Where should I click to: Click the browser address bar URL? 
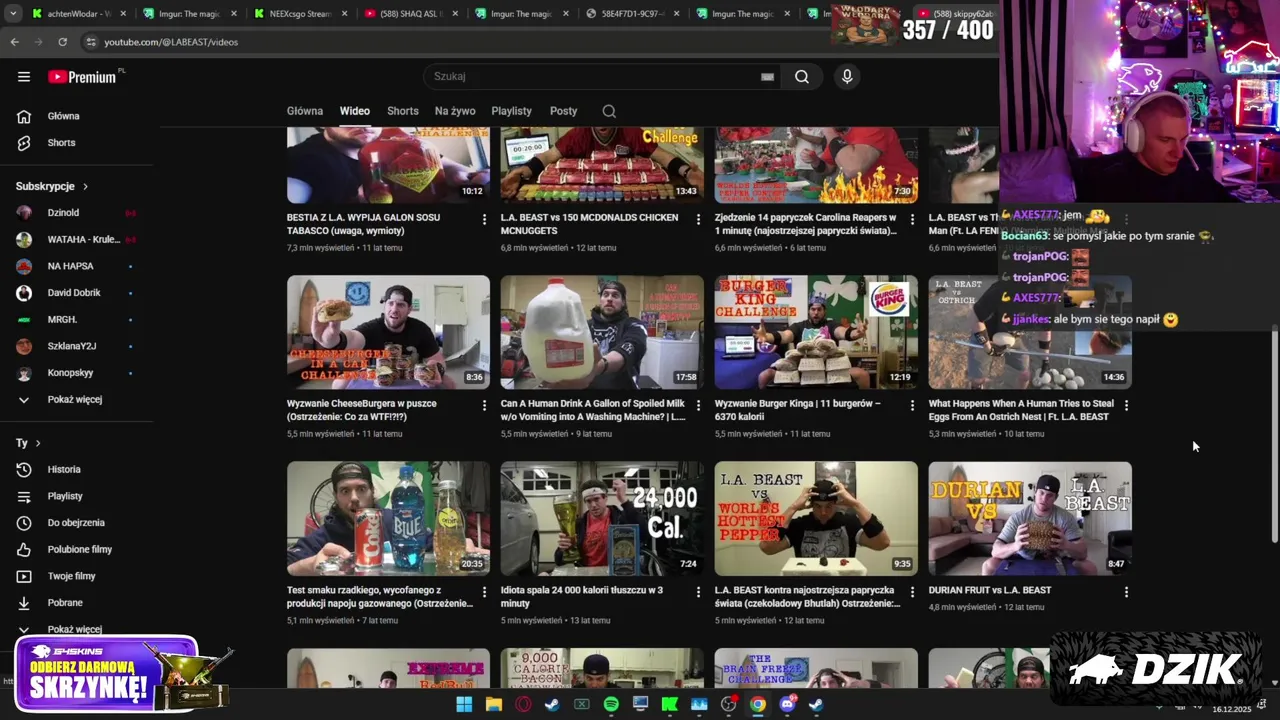point(171,42)
